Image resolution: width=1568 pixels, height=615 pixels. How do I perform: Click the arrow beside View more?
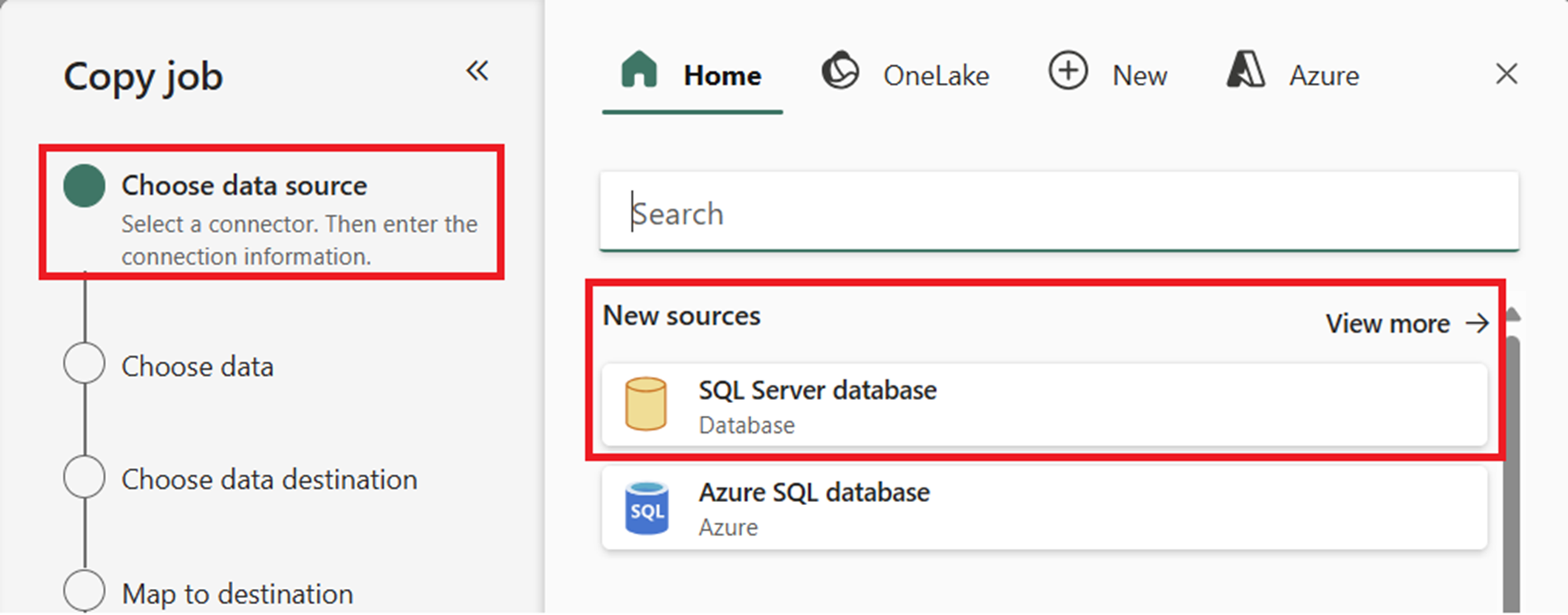pyautogui.click(x=1477, y=324)
